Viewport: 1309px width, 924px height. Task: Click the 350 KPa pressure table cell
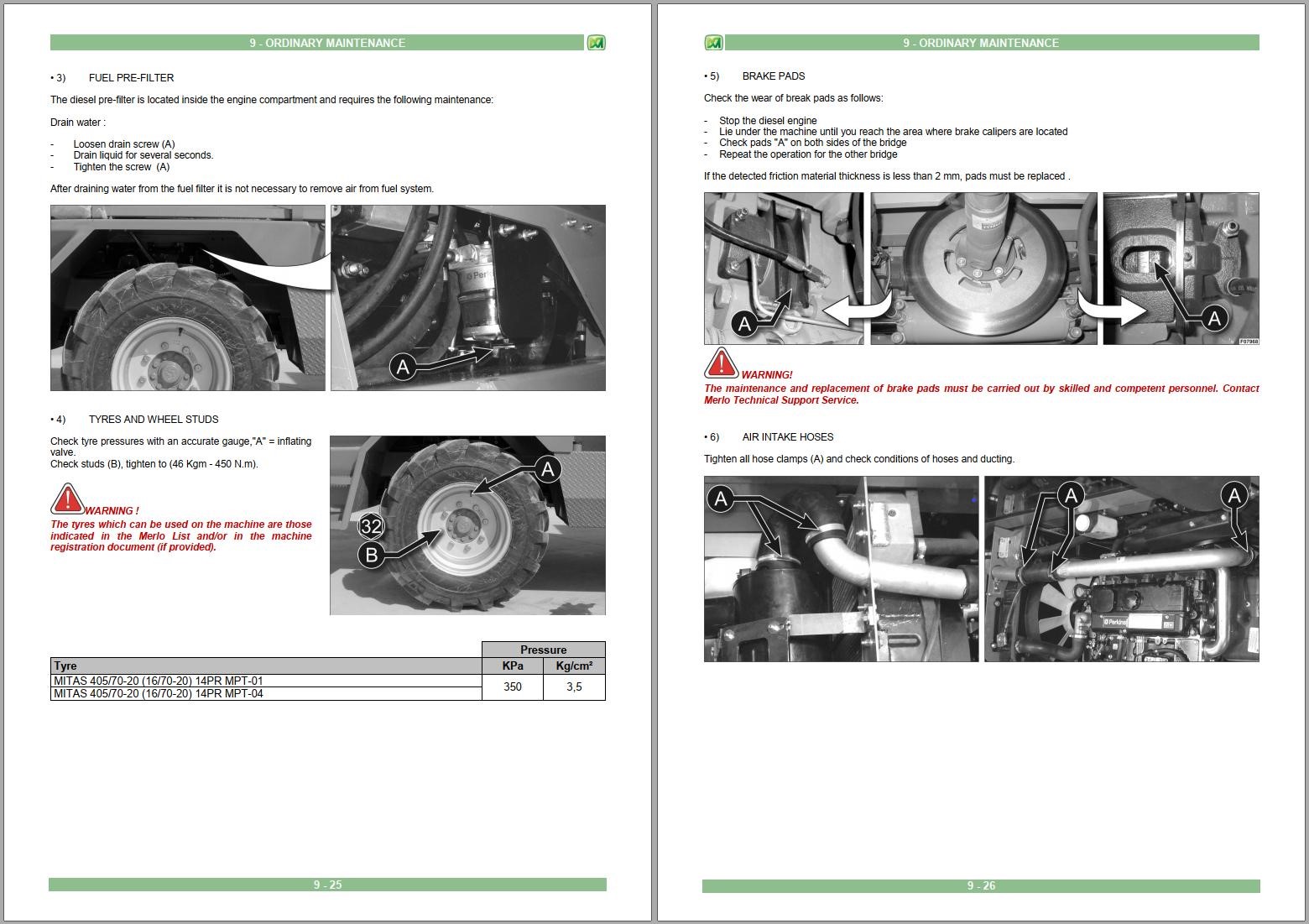[x=513, y=686]
